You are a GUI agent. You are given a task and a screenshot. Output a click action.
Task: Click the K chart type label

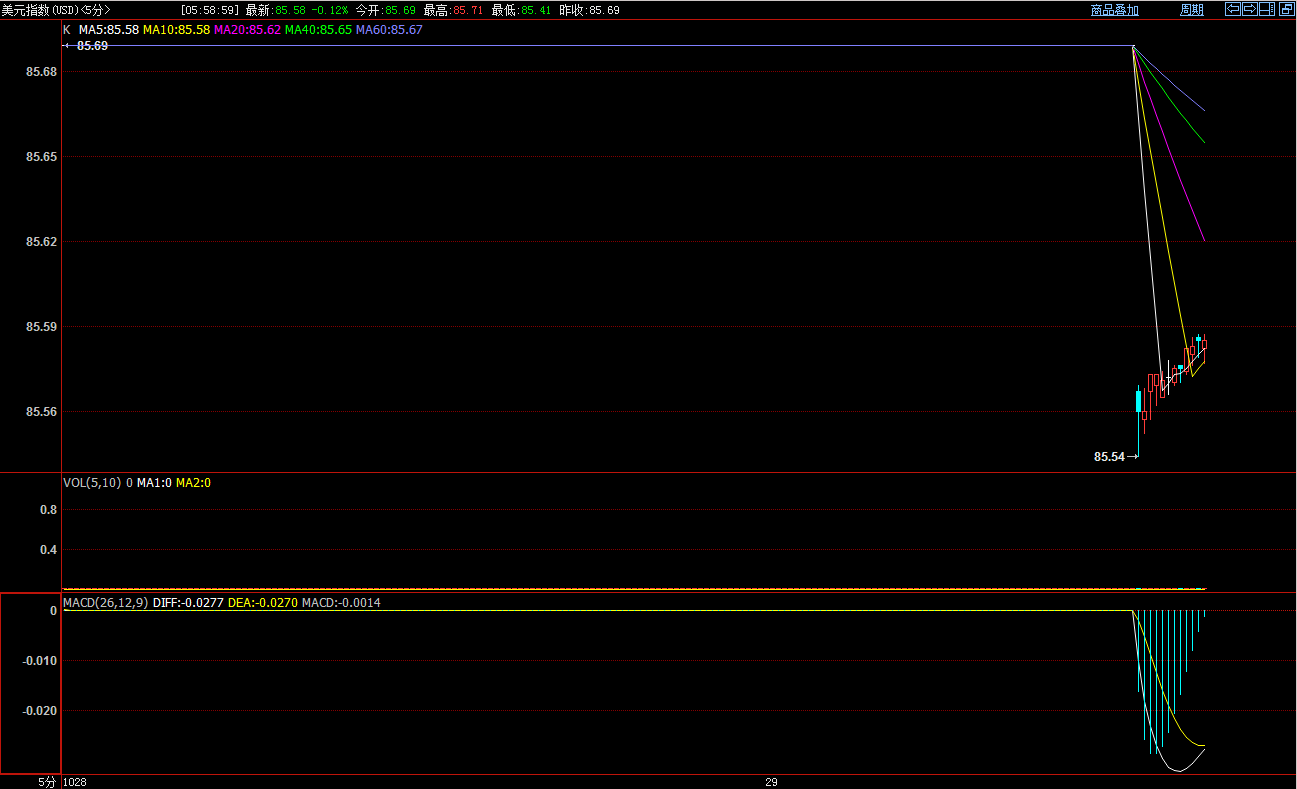[x=67, y=30]
